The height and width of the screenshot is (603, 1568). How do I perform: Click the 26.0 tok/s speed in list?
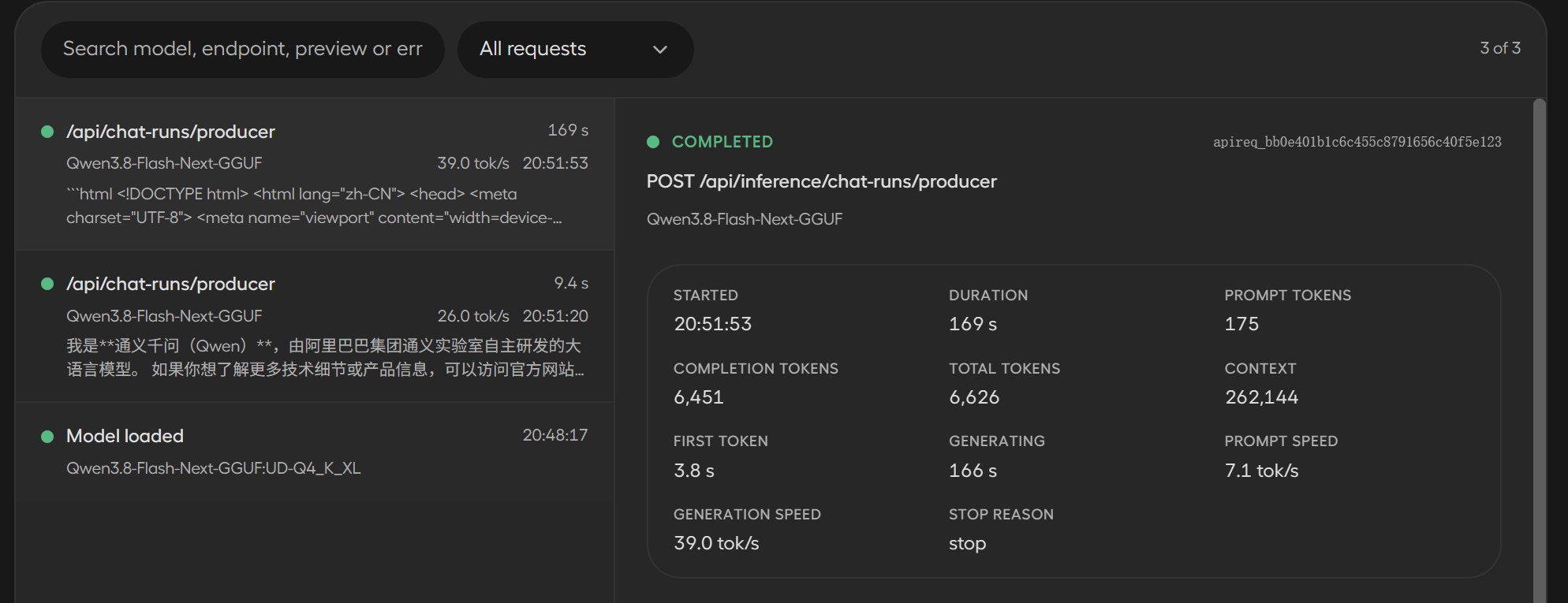(x=473, y=316)
